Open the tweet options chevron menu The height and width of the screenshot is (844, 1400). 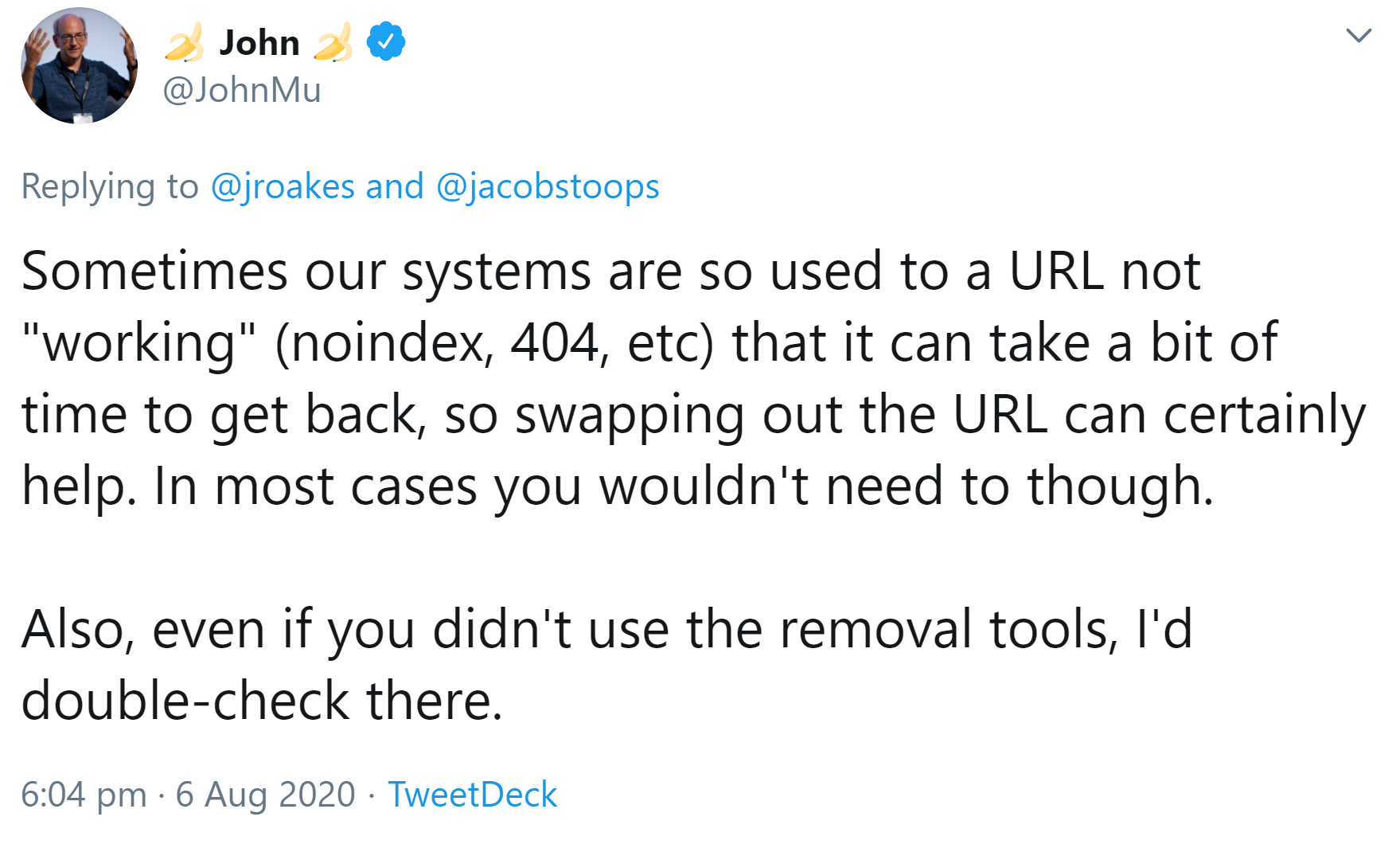[x=1358, y=35]
